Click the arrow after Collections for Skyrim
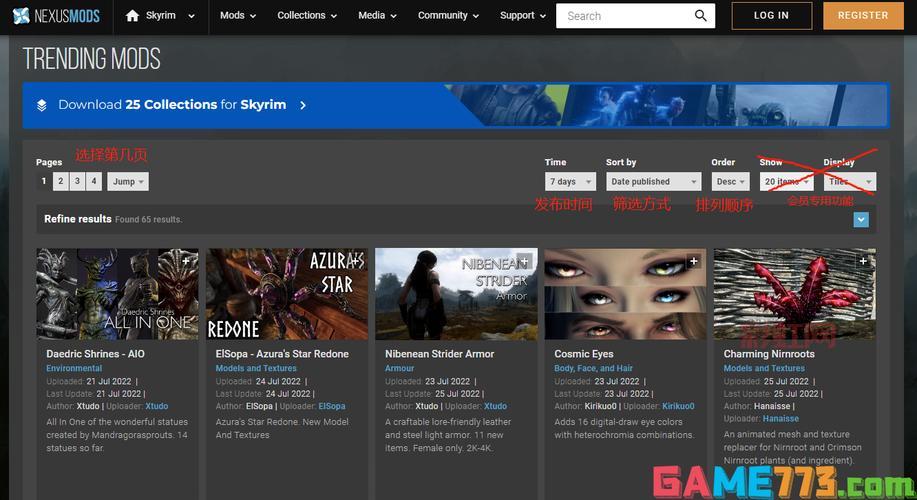Viewport: 917px width, 500px height. click(303, 105)
